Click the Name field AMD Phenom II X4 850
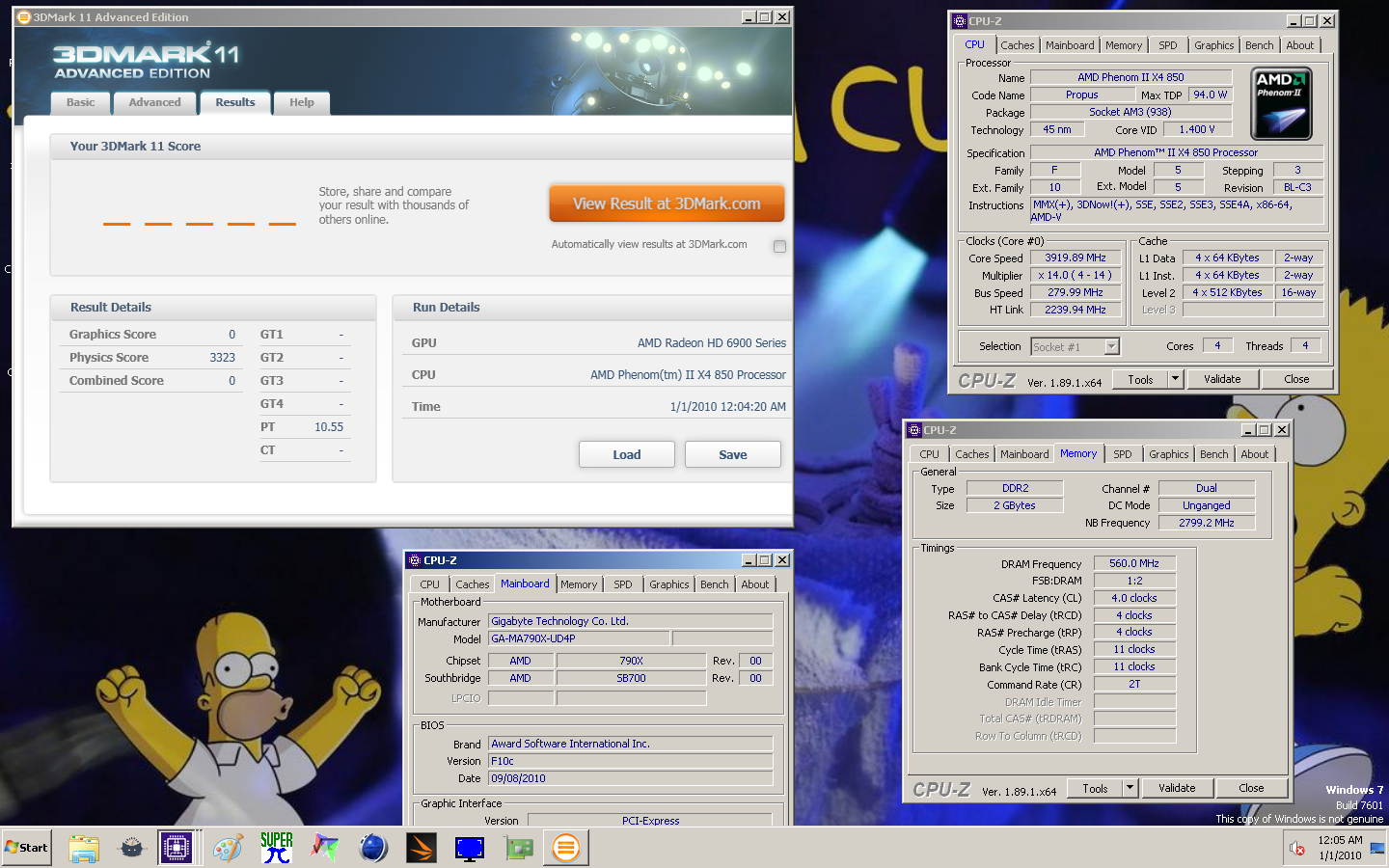The image size is (1389, 868). coord(1130,77)
